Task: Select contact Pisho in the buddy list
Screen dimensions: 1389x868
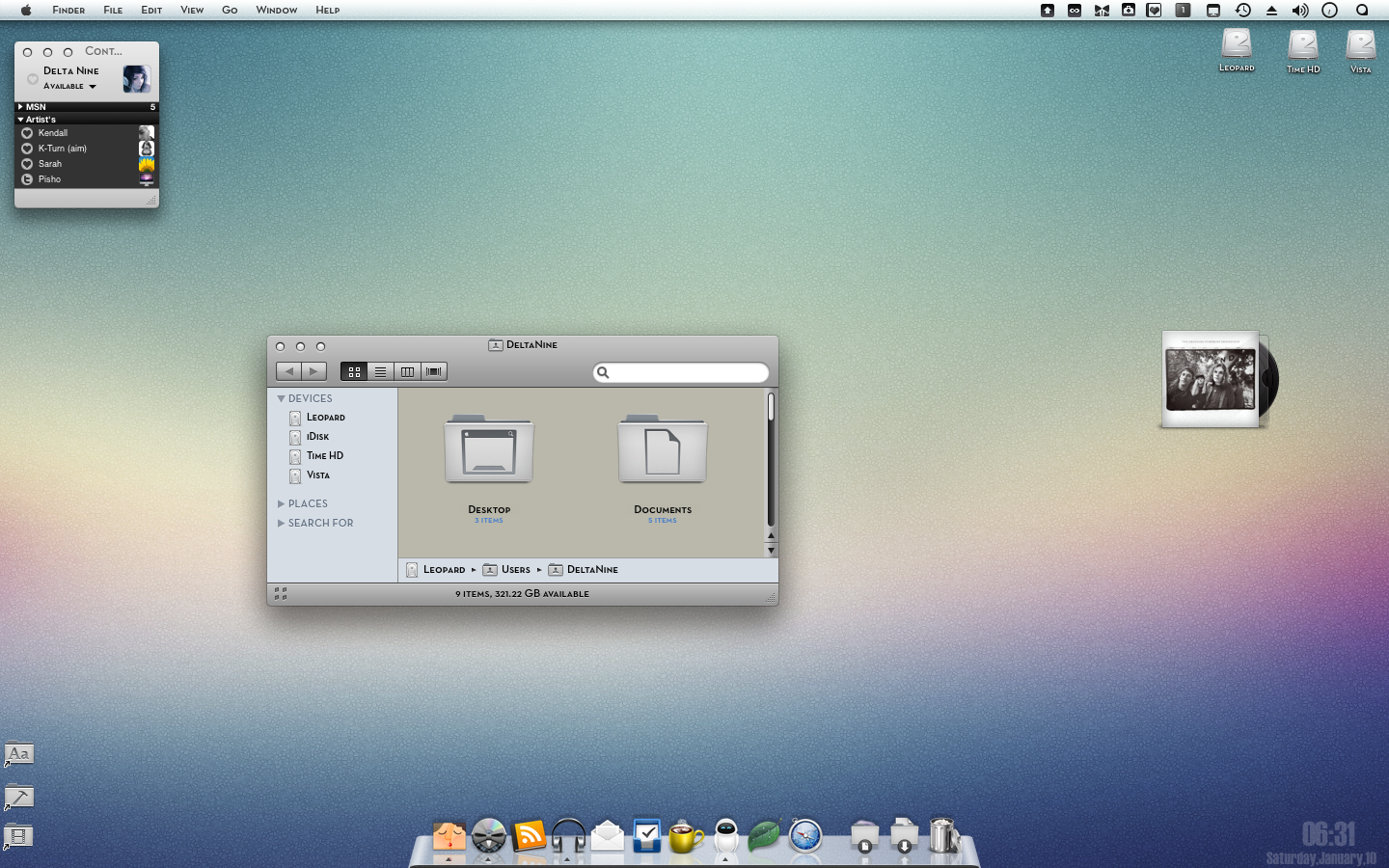Action: [x=87, y=179]
